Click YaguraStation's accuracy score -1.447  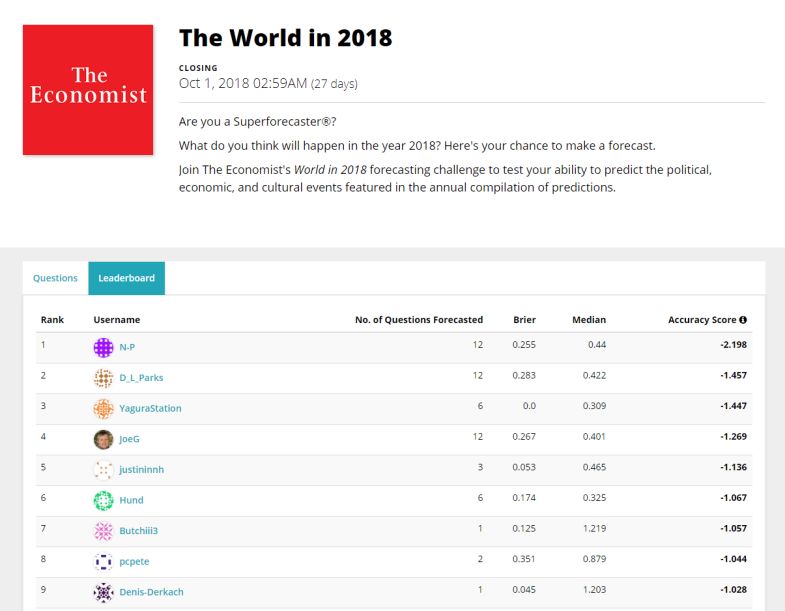[733, 406]
